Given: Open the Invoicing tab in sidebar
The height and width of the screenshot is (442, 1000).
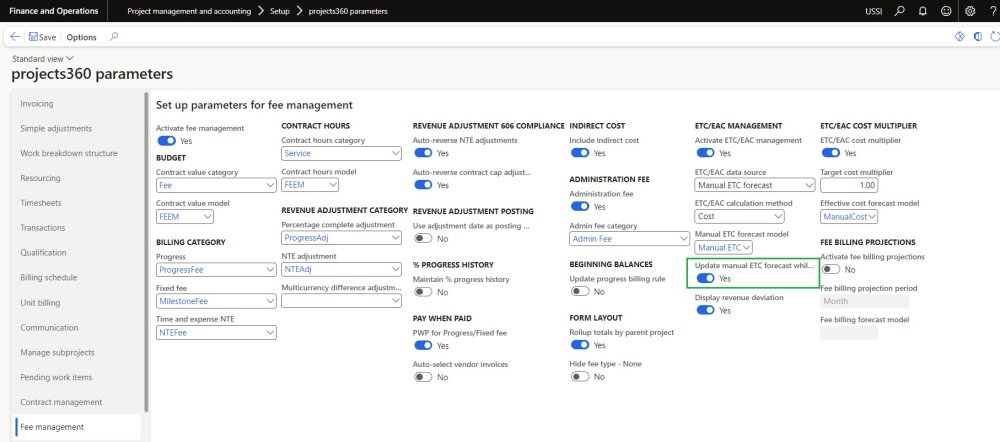Looking at the screenshot, I should coord(37,104).
